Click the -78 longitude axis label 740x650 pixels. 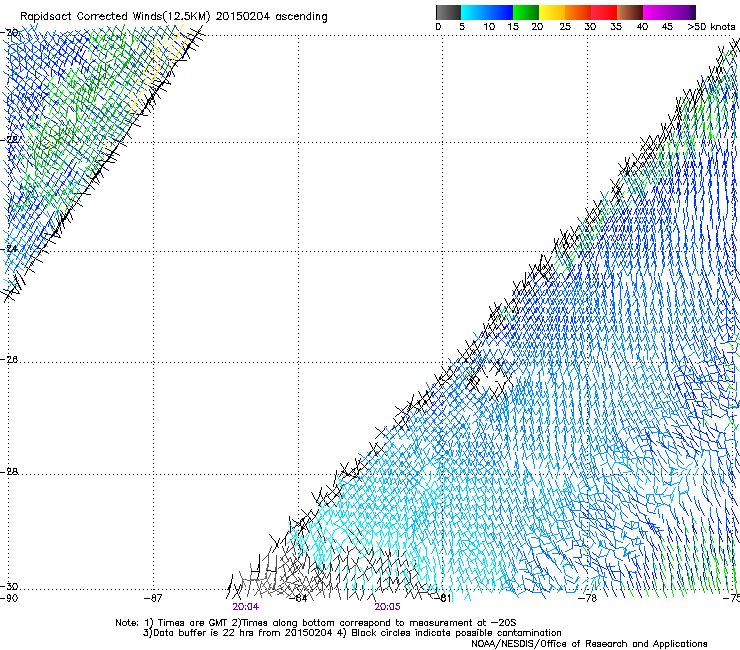pos(588,598)
